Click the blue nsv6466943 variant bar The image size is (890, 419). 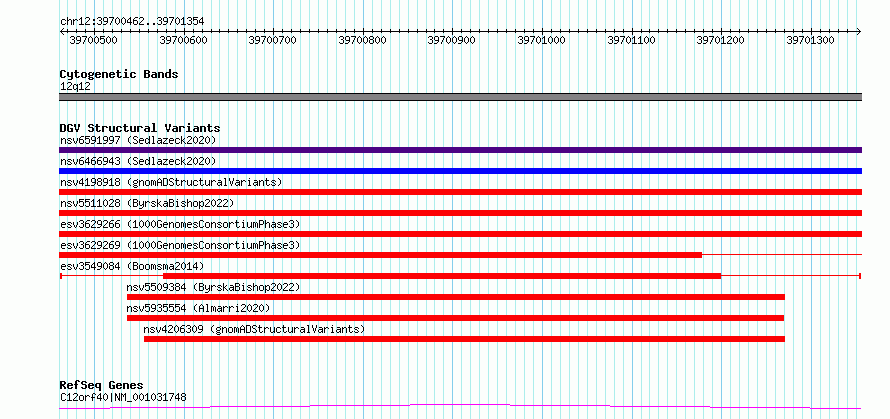pyautogui.click(x=460, y=171)
